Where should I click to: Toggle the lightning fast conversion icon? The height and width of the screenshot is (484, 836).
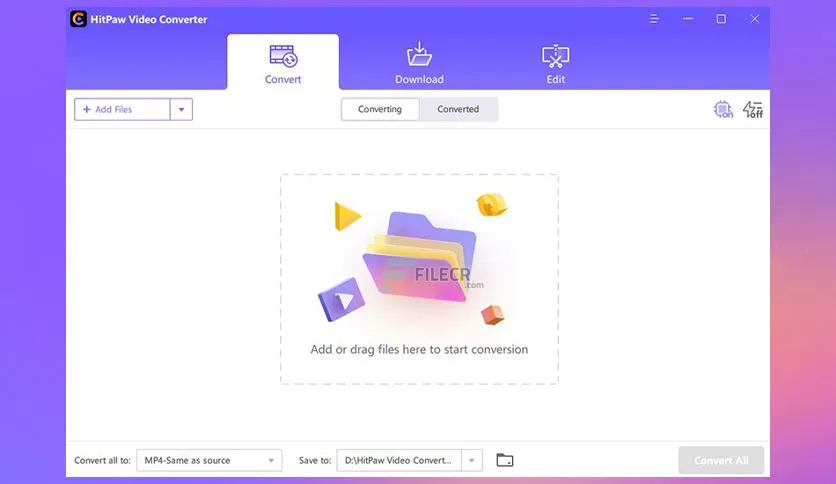(x=753, y=109)
